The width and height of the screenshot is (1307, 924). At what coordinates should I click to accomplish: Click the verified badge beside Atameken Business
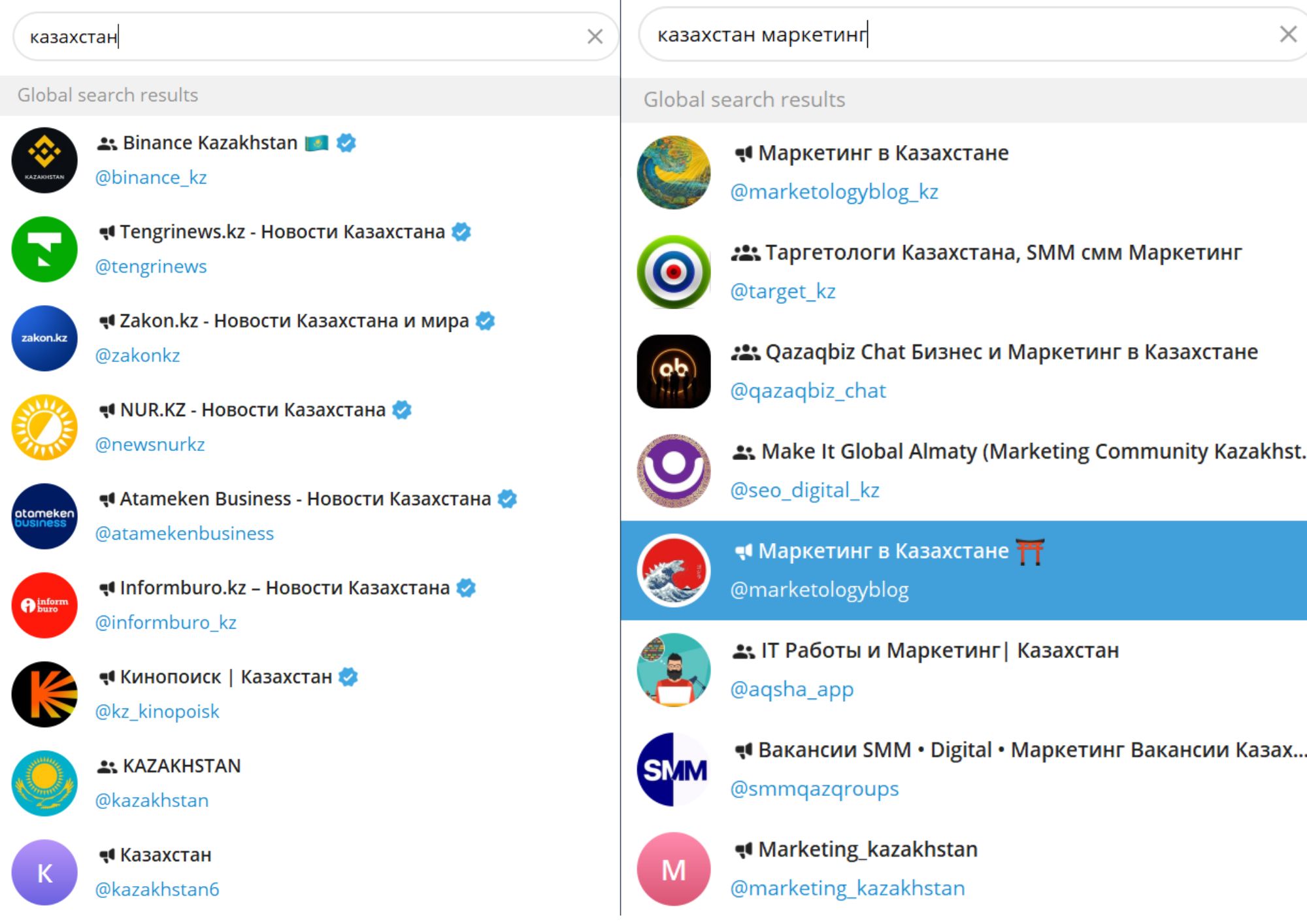click(507, 499)
